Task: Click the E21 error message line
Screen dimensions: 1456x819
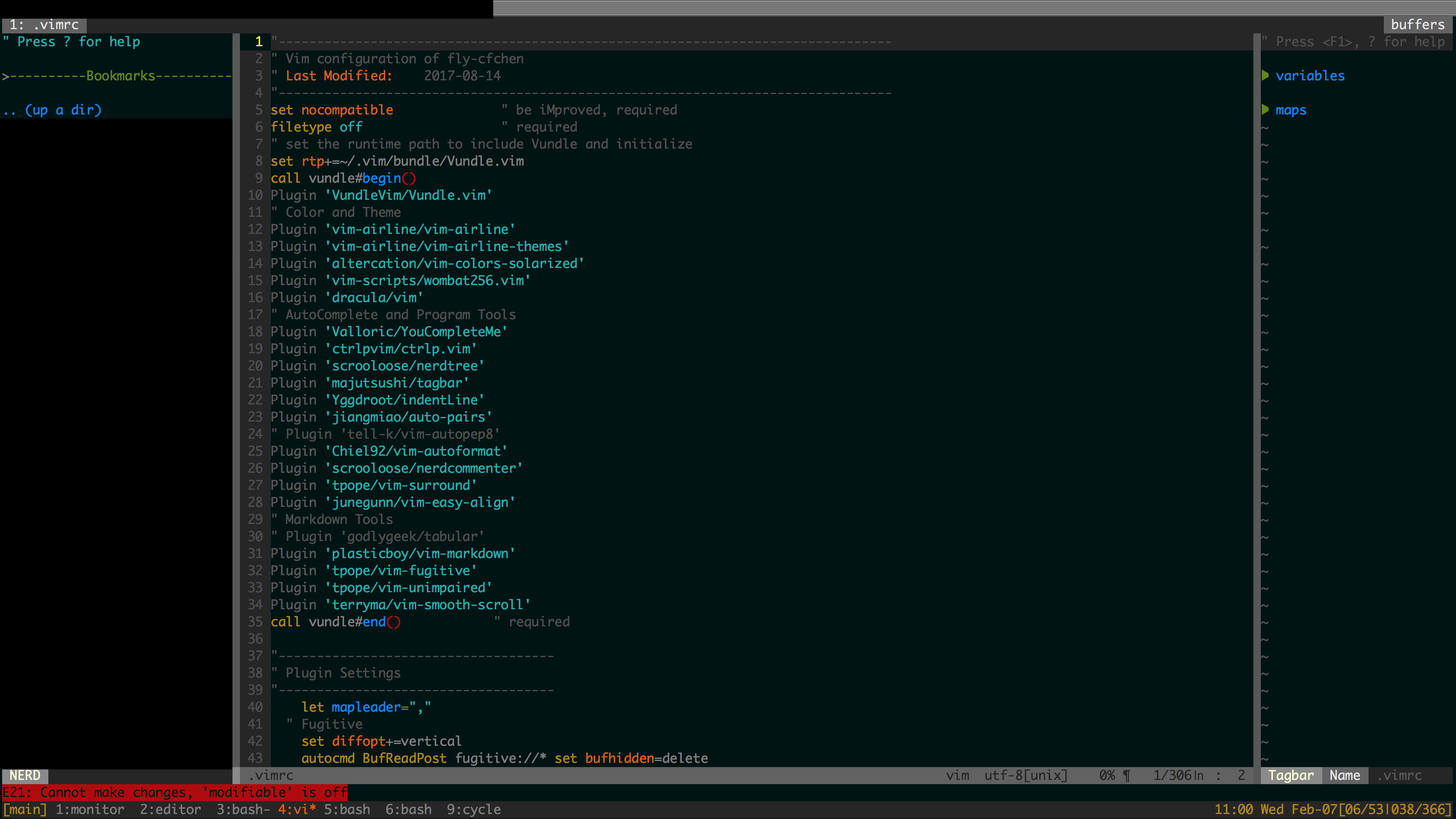Action: point(175,792)
